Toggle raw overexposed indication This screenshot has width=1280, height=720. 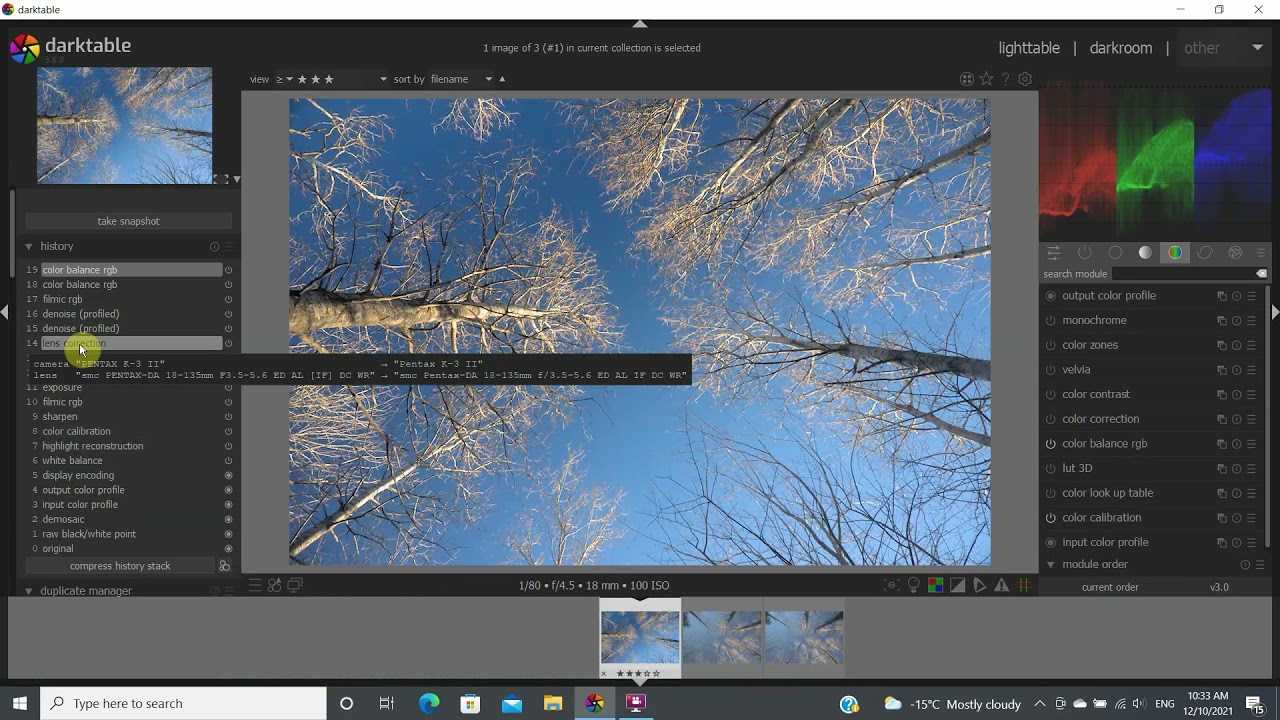pos(936,585)
